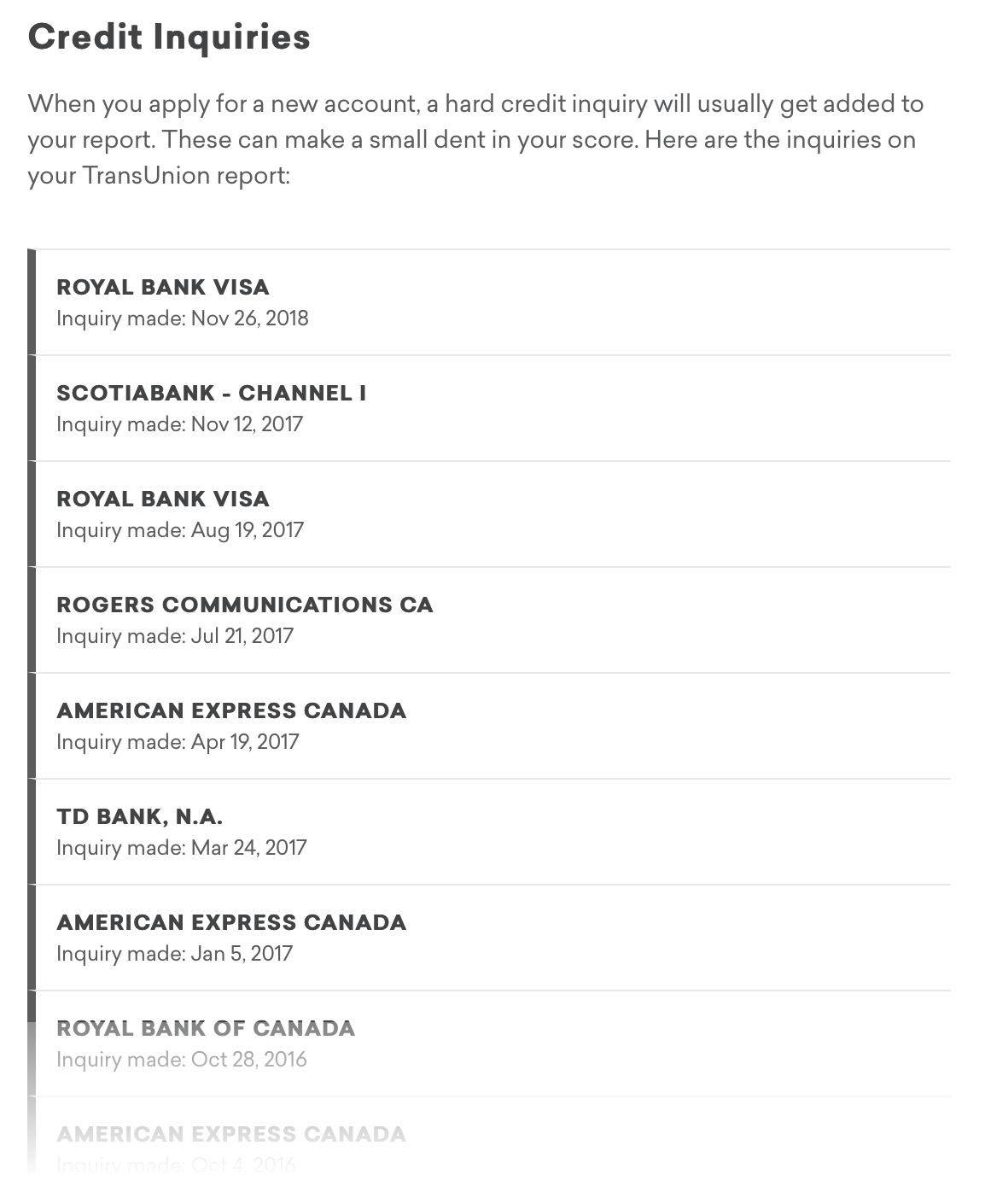Open the Scotiabank - Channel I inquiry row
This screenshot has height=1204, width=985.
pyautogui.click(x=489, y=408)
